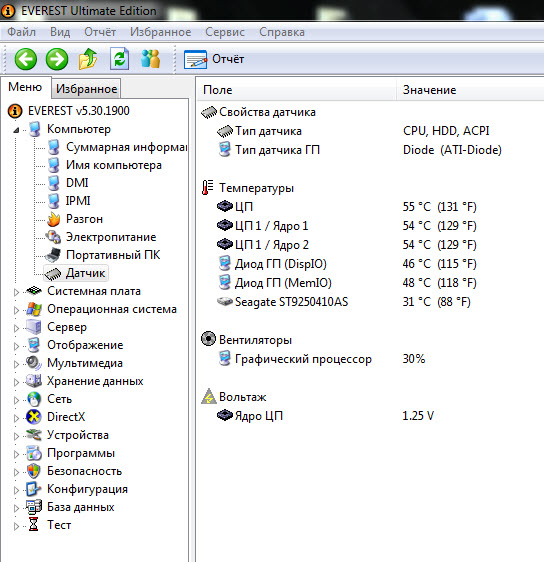Open the Сервис menu
This screenshot has width=544, height=562.
click(225, 32)
